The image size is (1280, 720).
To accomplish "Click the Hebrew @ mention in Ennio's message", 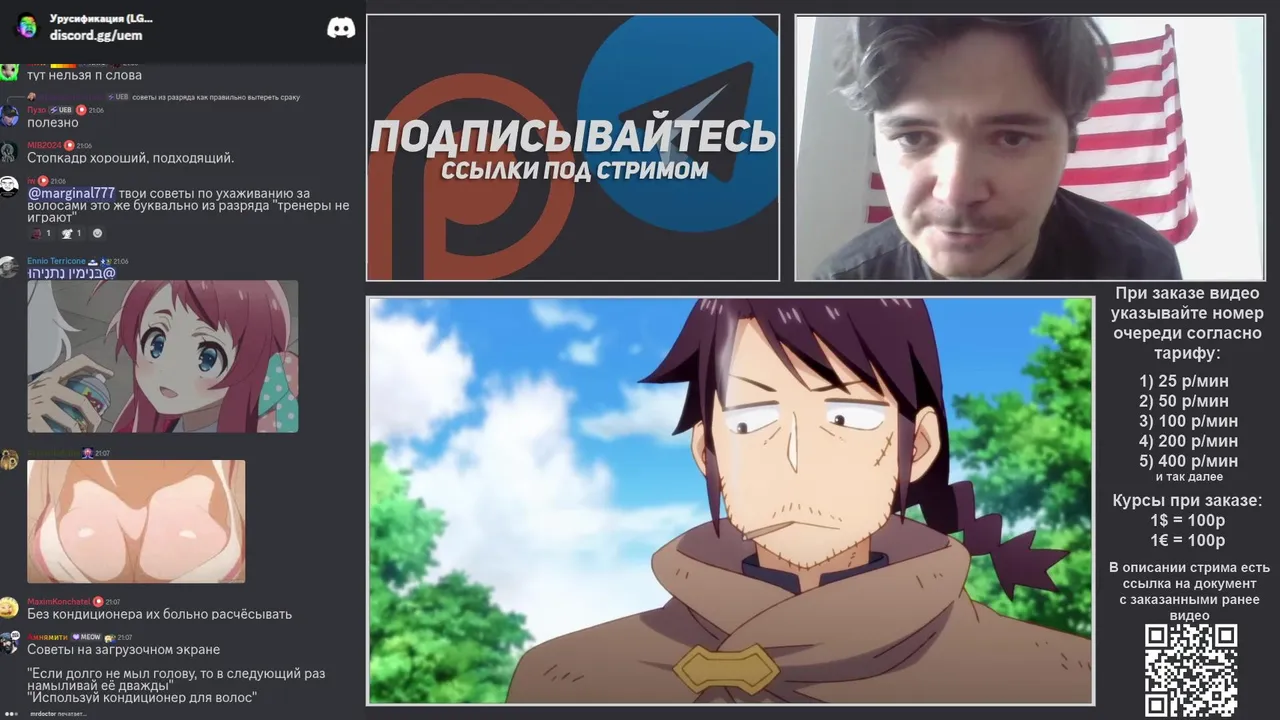I will tap(71, 273).
